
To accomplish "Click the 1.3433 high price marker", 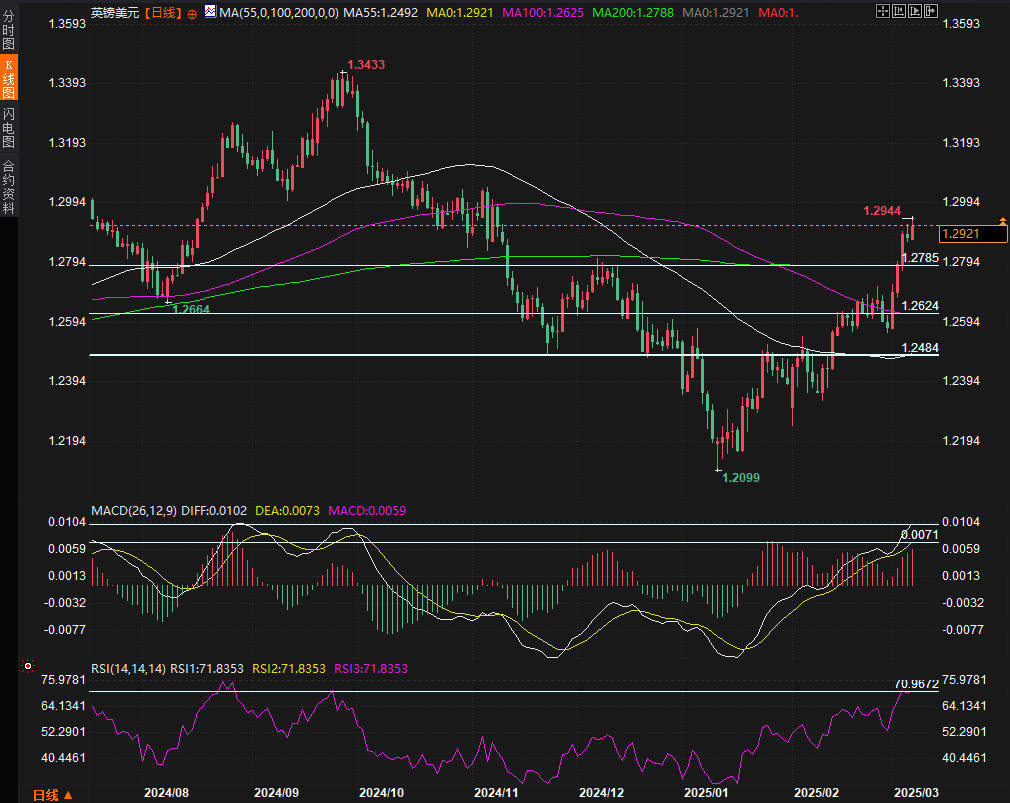I will click(366, 64).
